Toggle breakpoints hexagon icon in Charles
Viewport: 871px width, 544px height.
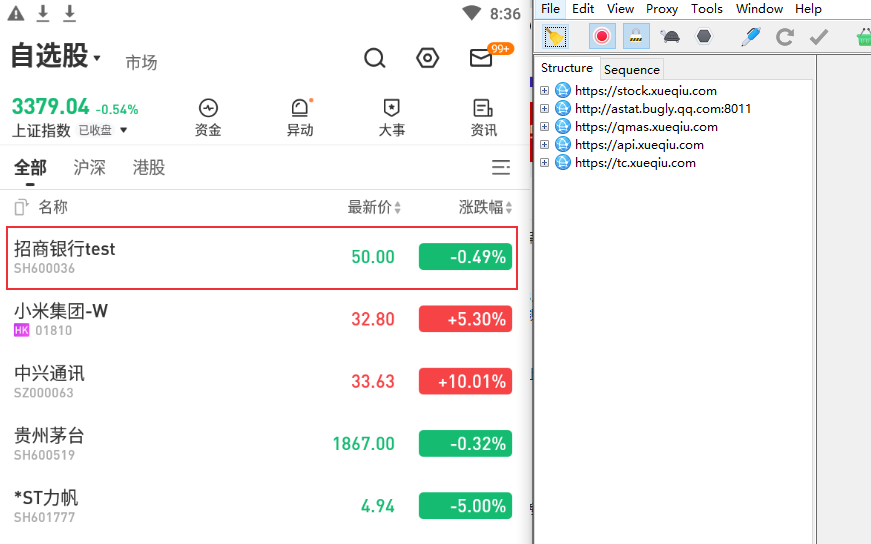[x=704, y=37]
